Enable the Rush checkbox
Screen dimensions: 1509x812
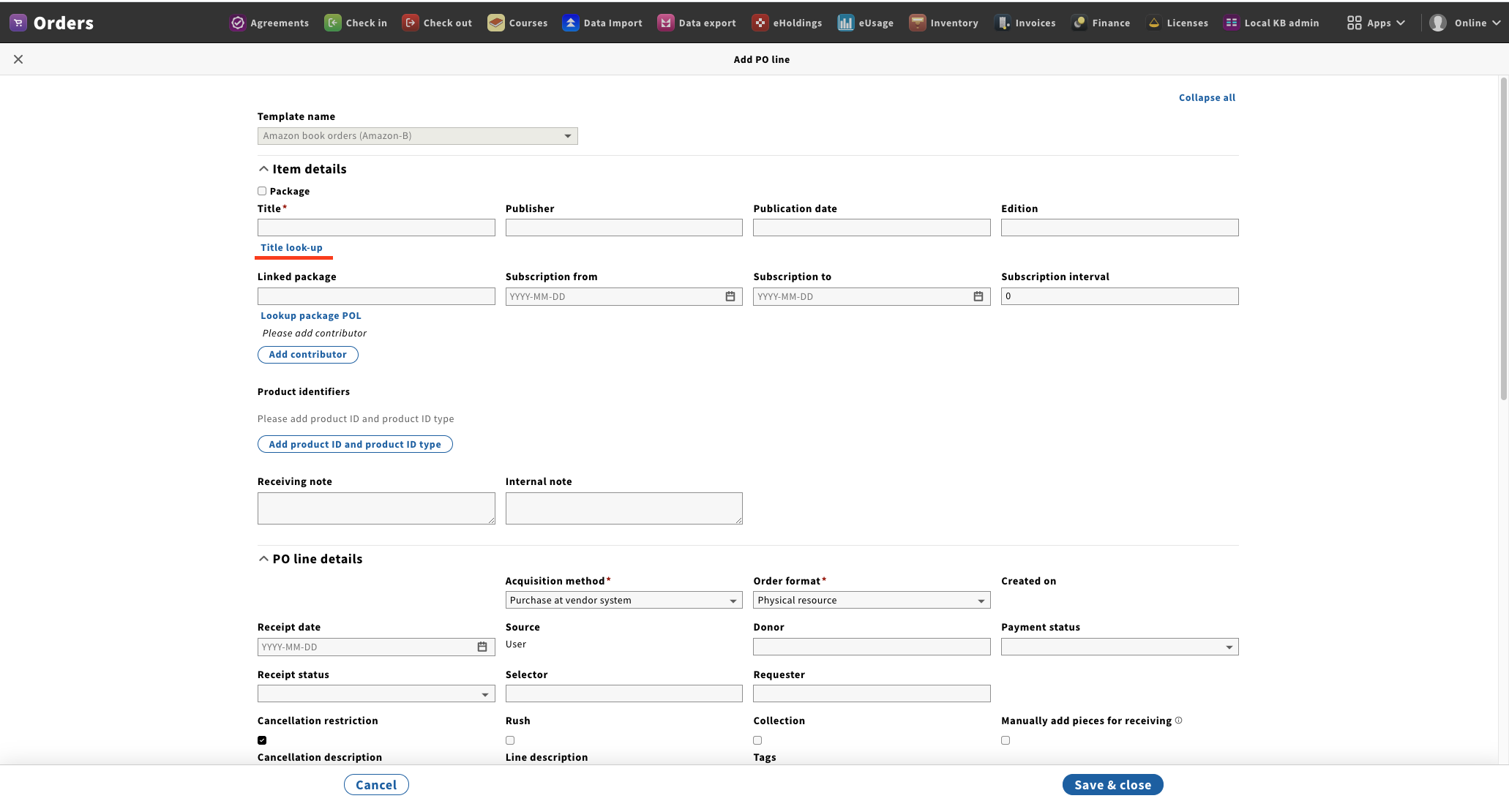pyautogui.click(x=510, y=740)
